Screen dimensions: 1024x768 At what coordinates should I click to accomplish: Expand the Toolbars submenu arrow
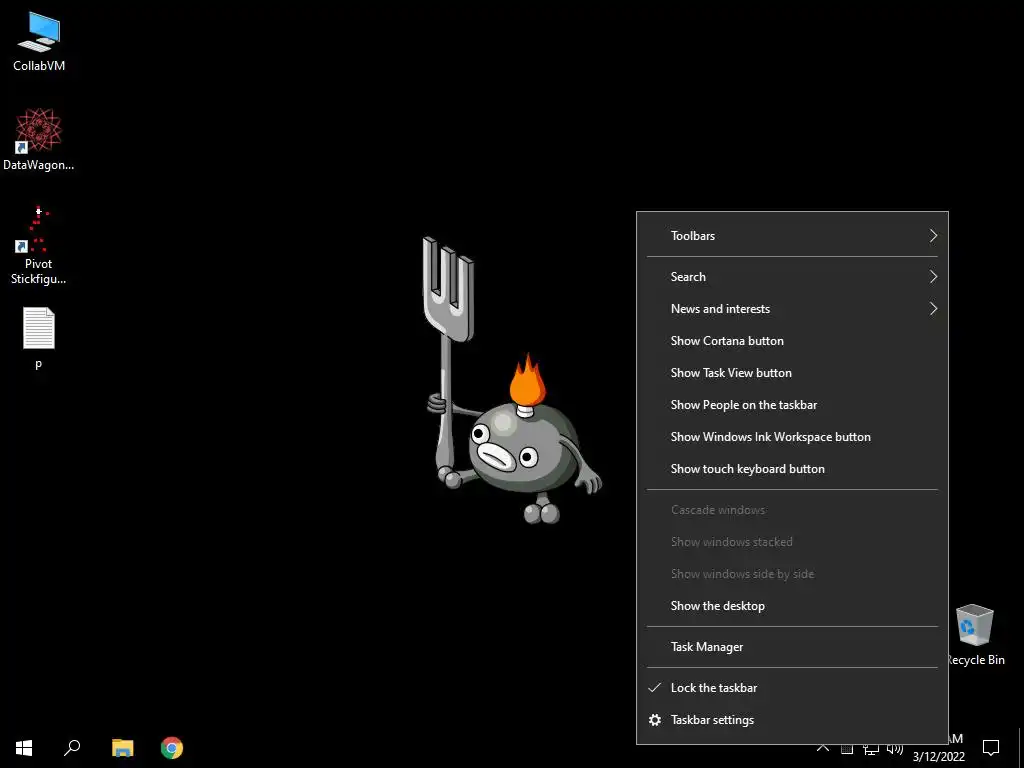point(933,236)
